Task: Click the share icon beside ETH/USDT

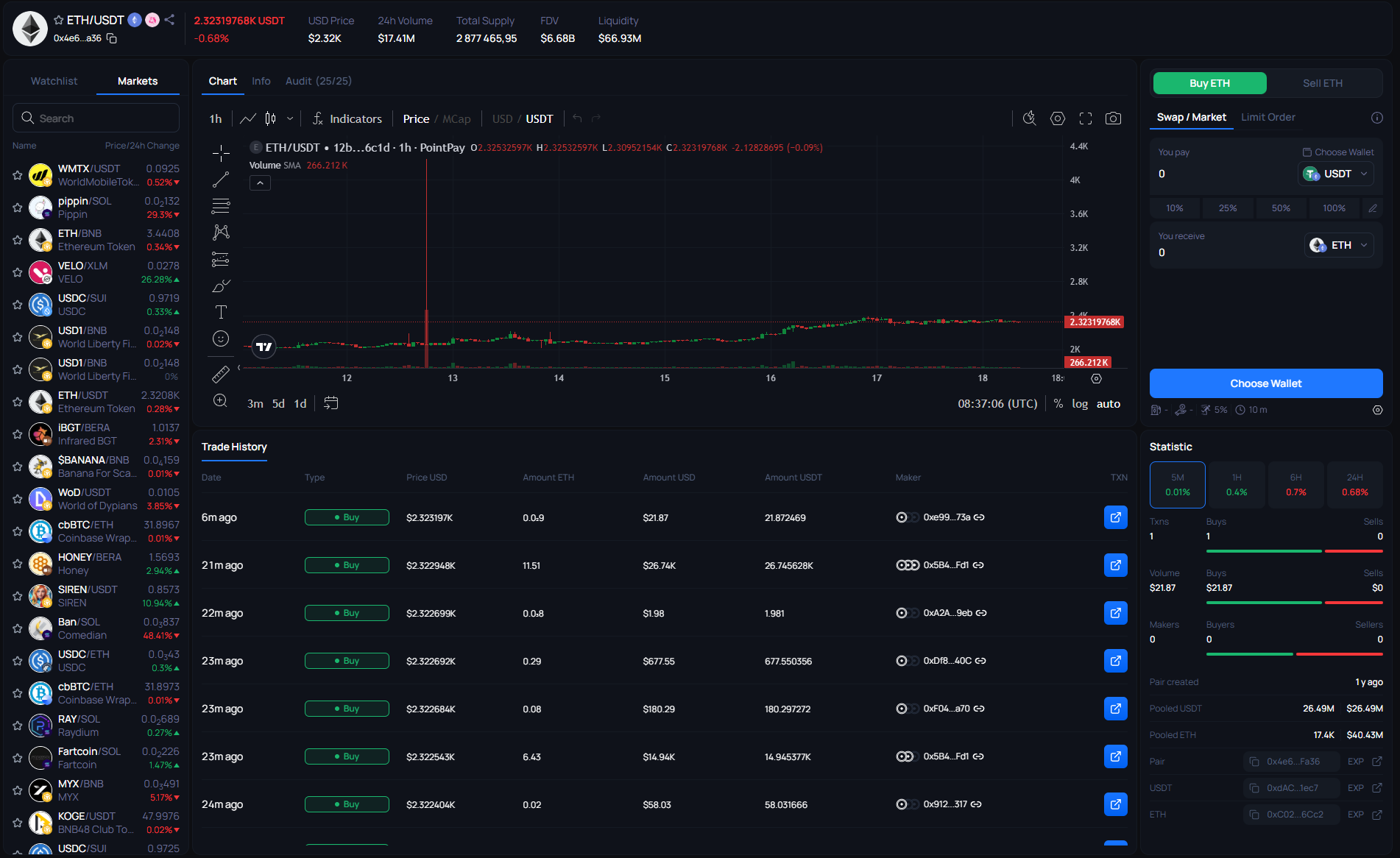Action: tap(169, 20)
